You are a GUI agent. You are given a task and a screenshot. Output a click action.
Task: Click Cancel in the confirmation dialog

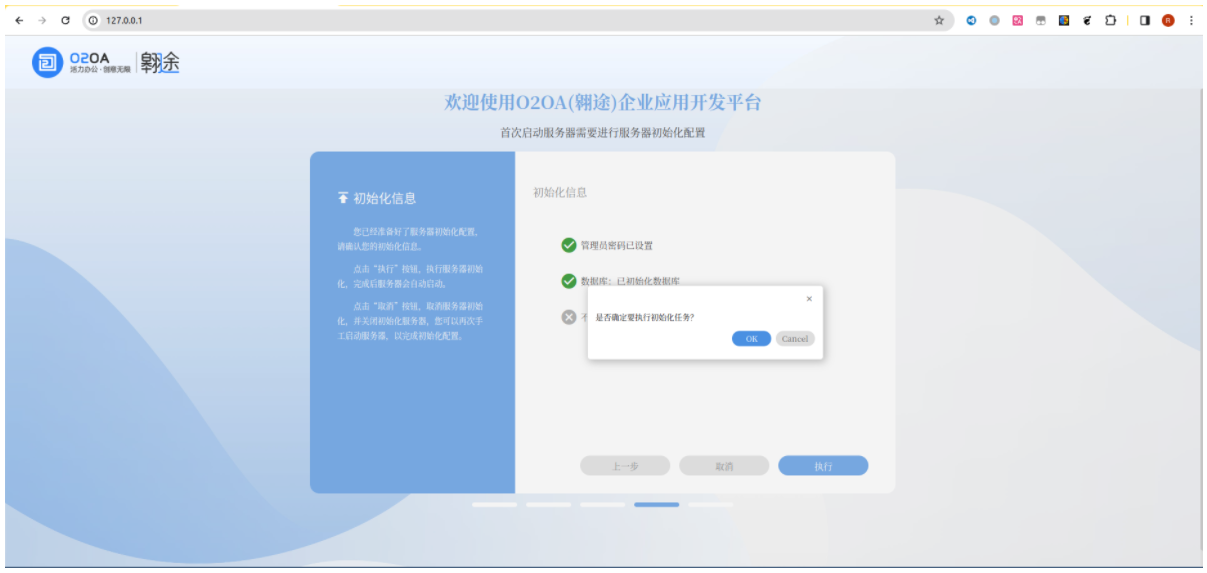click(x=795, y=339)
